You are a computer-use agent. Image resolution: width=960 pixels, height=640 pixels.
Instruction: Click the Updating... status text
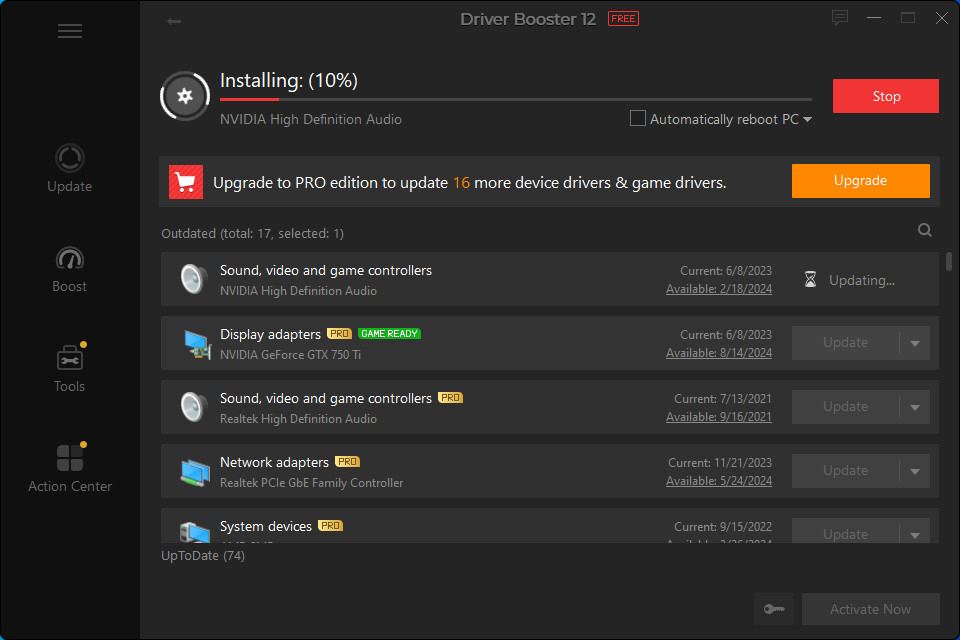(x=861, y=280)
